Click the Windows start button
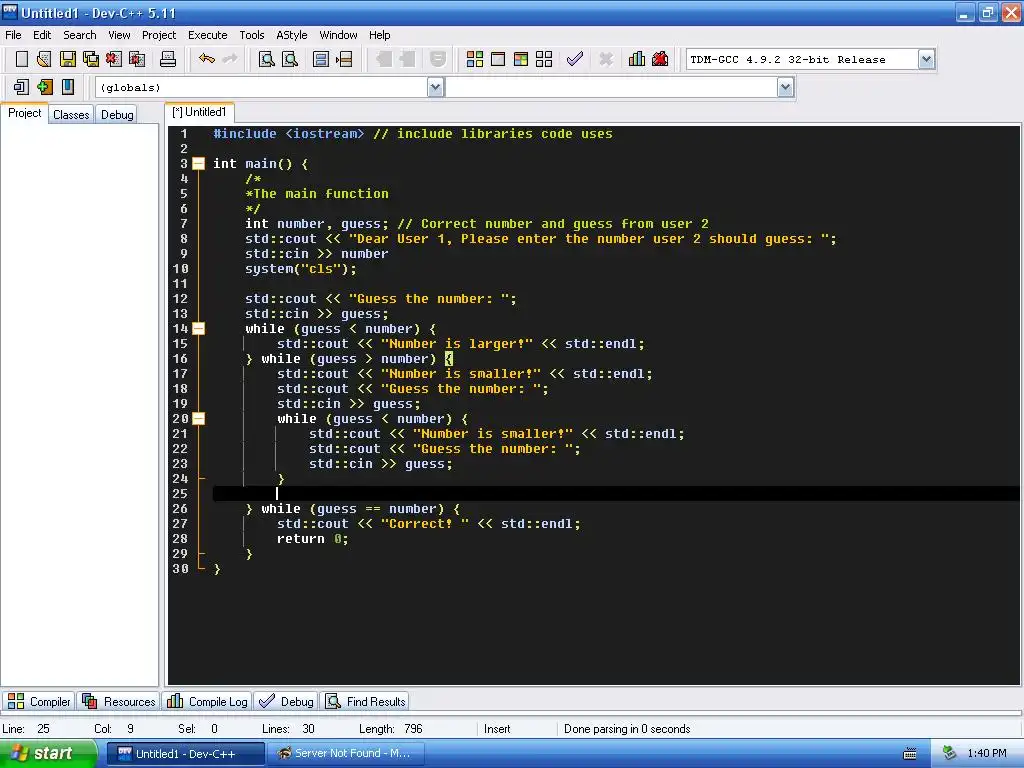The image size is (1024, 768). 48,754
